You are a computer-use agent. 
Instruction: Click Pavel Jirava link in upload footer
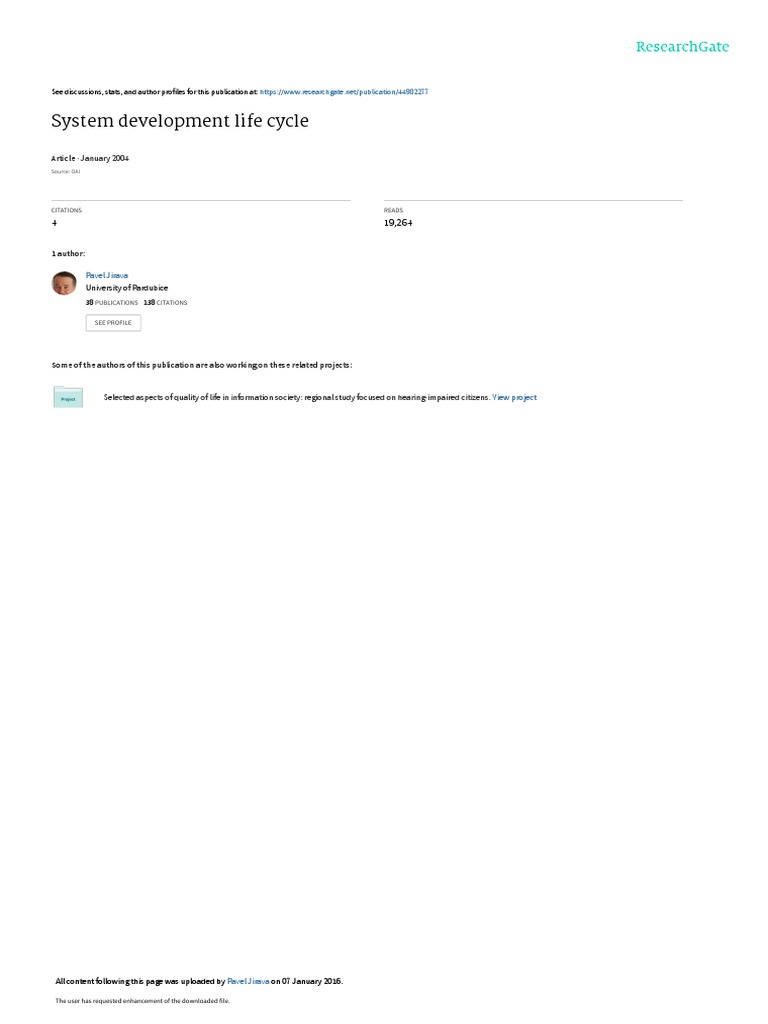tap(248, 981)
